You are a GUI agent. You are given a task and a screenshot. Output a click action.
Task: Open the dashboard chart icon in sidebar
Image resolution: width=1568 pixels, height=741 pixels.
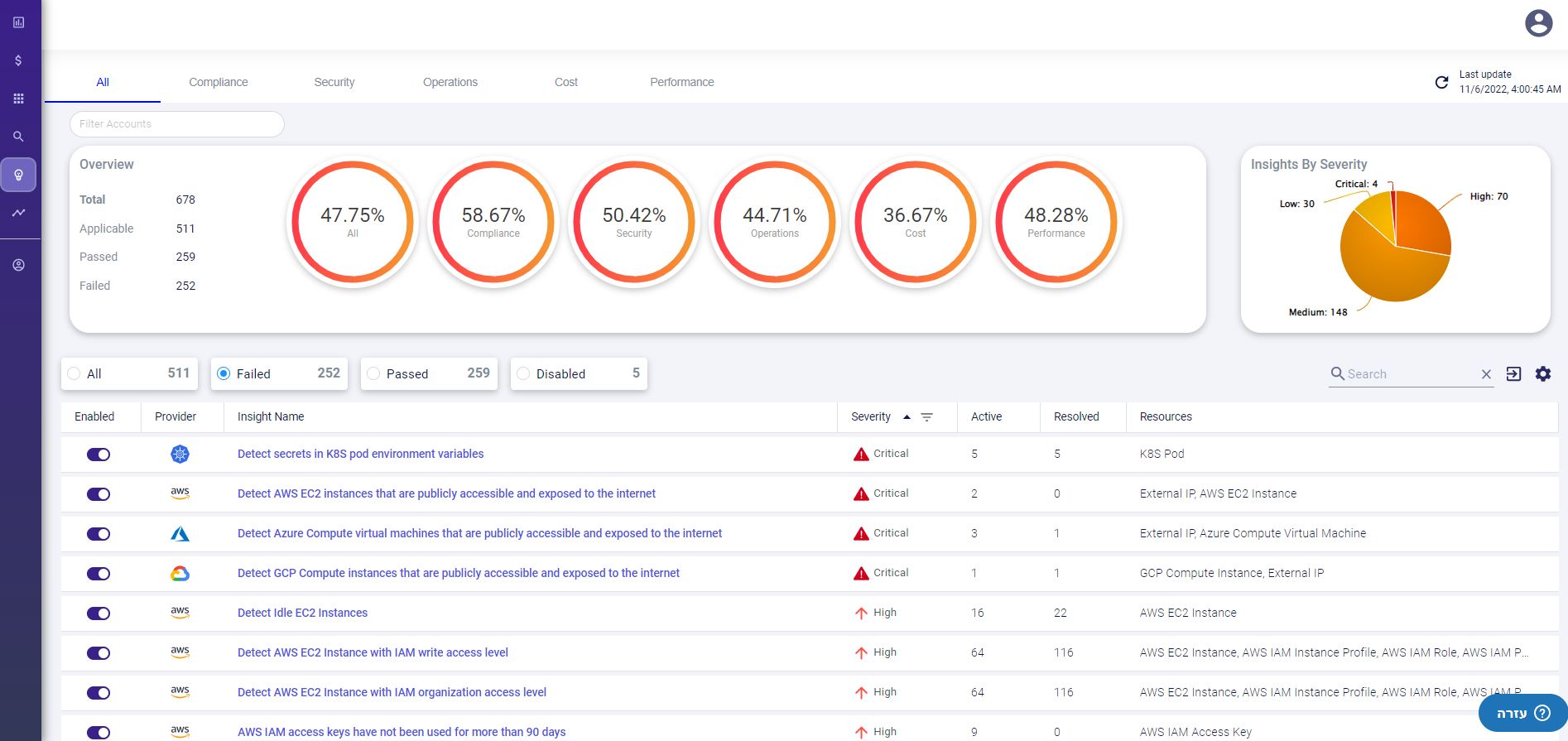pos(18,22)
